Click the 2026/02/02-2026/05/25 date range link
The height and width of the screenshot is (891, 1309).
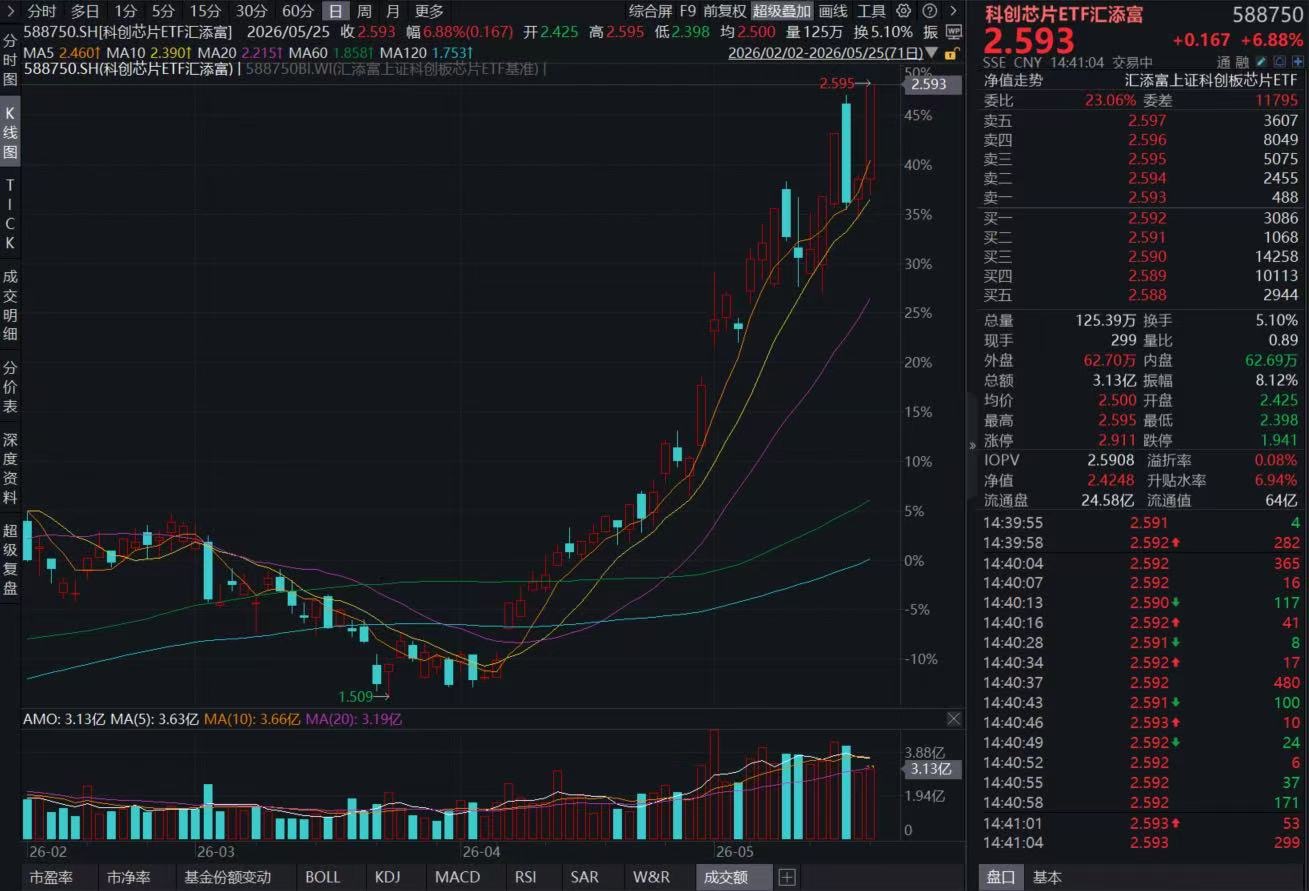click(x=825, y=52)
